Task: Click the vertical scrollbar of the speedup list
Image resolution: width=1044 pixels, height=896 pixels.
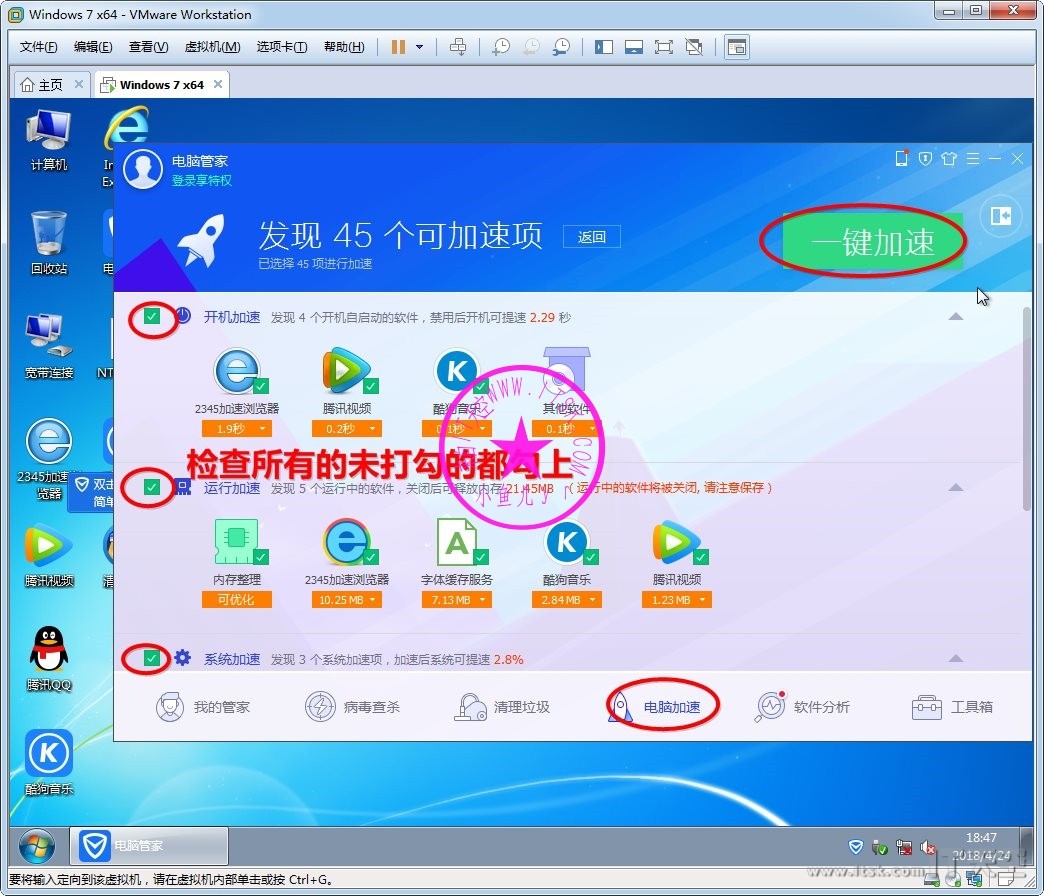Action: pyautogui.click(x=1026, y=410)
